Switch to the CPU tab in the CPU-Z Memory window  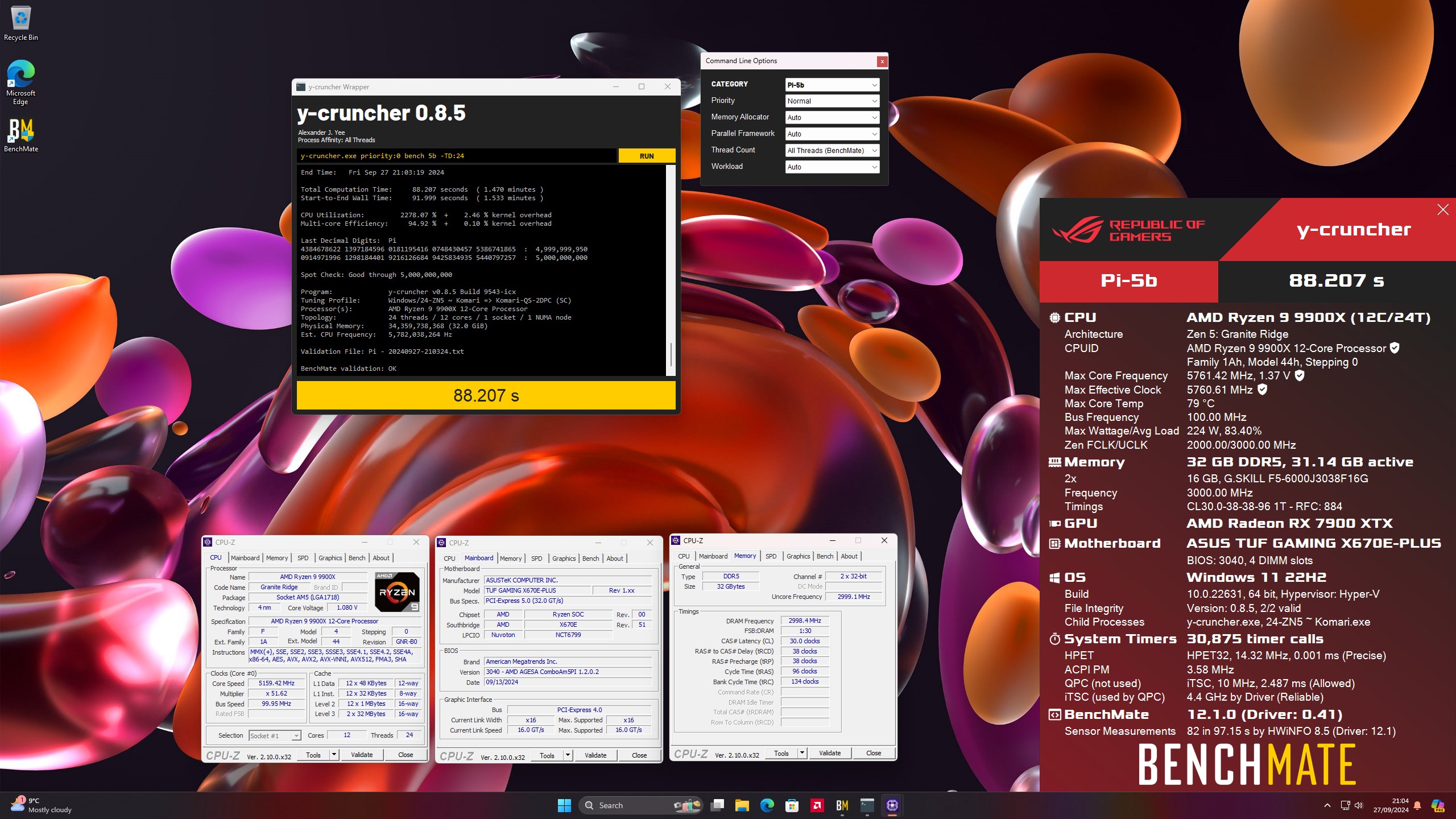(684, 556)
